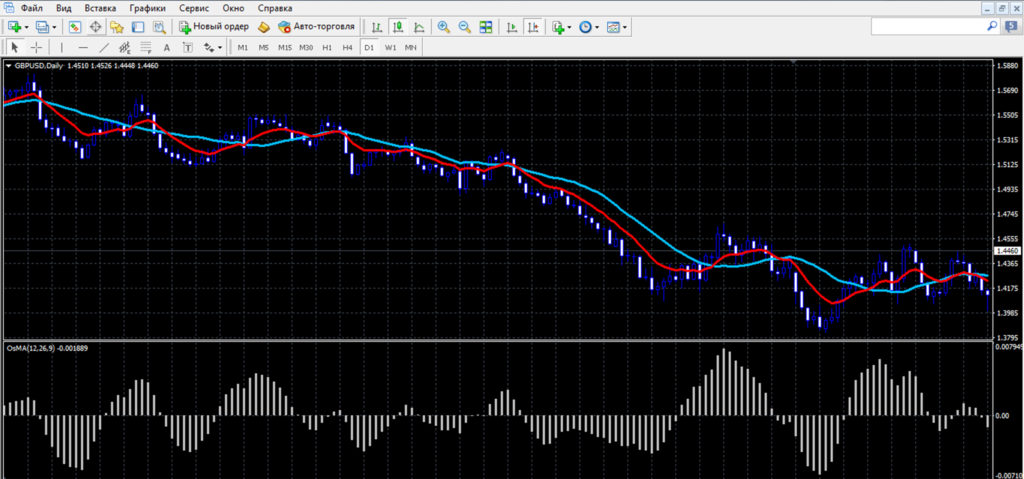Toggle the Market Watch window icon

click(x=74, y=27)
